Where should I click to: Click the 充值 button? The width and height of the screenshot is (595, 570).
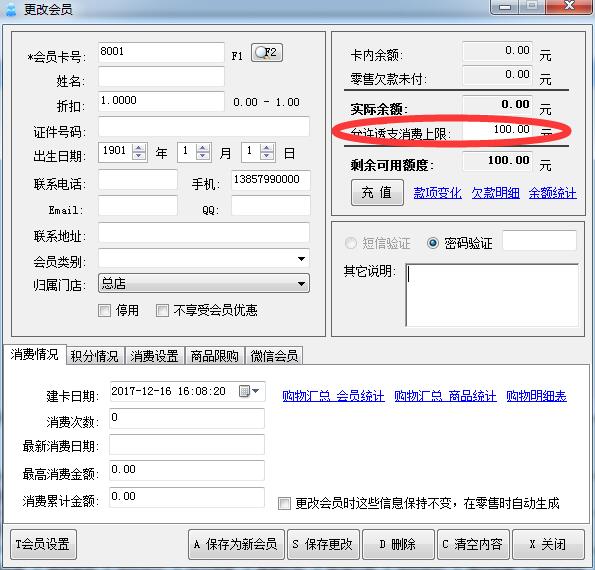[377, 193]
